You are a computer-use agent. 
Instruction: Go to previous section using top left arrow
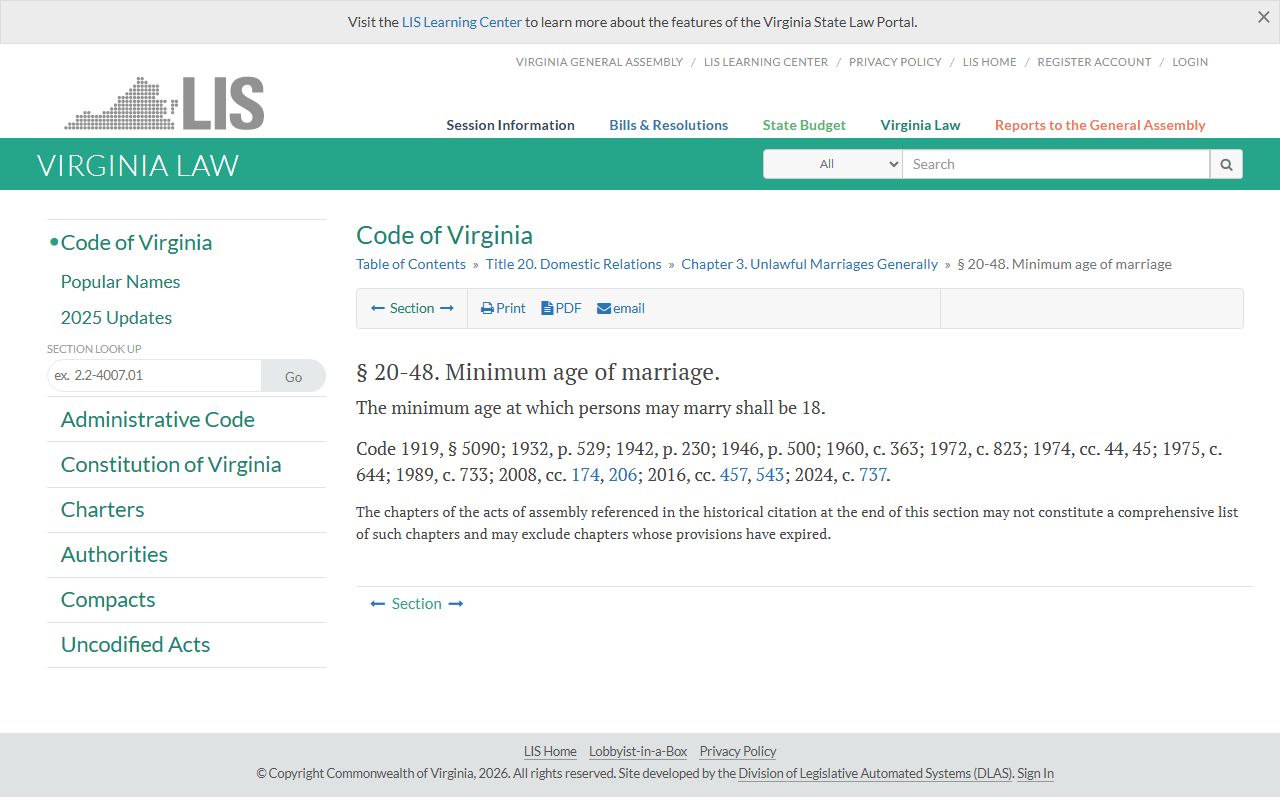pyautogui.click(x=378, y=308)
